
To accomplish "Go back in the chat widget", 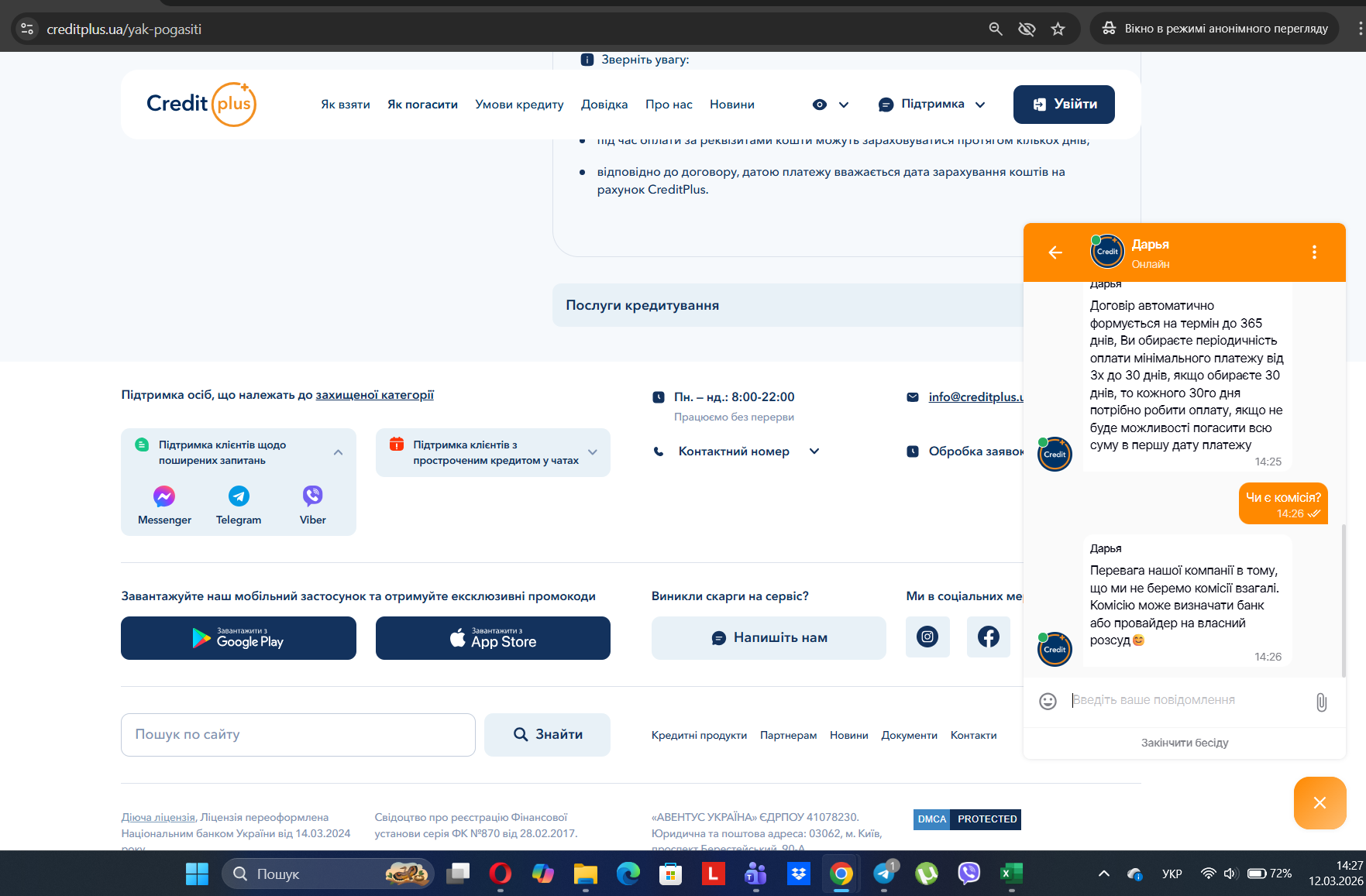I will (1055, 252).
